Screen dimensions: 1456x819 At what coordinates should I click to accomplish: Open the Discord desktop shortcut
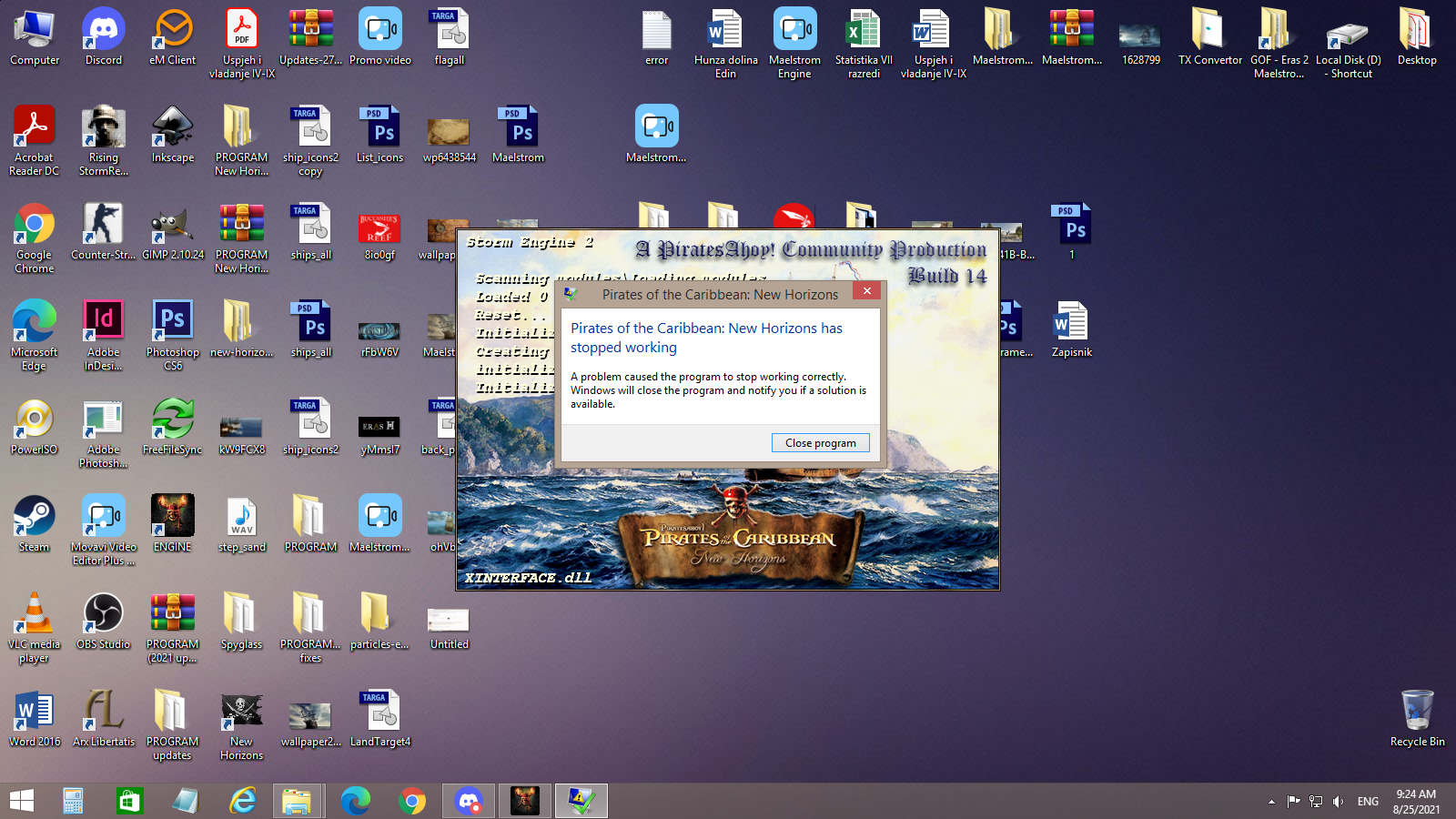coord(104,37)
